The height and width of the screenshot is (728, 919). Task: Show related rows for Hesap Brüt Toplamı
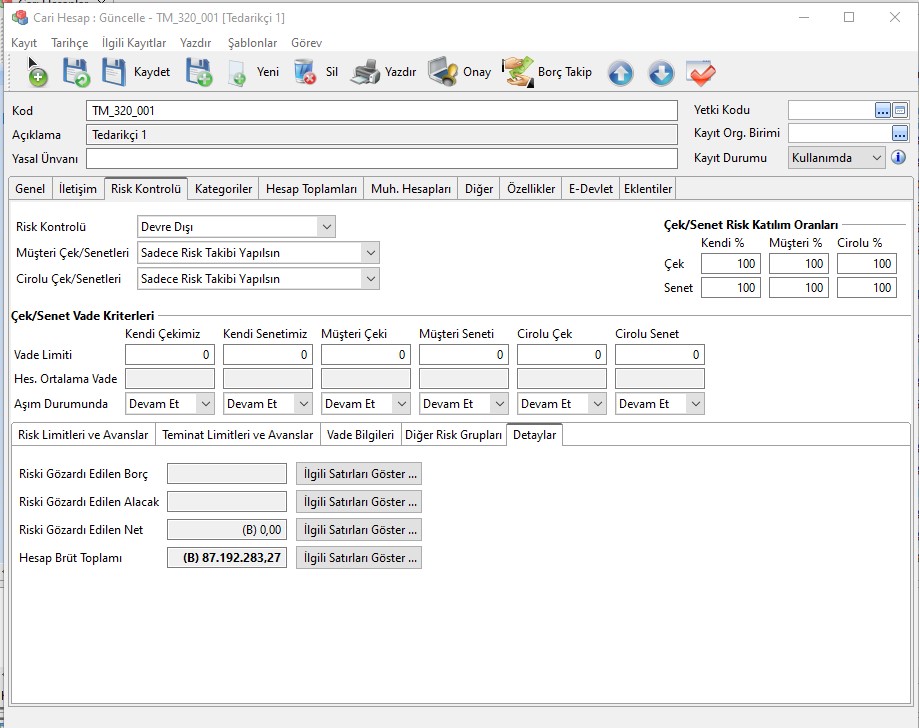pyautogui.click(x=358, y=558)
